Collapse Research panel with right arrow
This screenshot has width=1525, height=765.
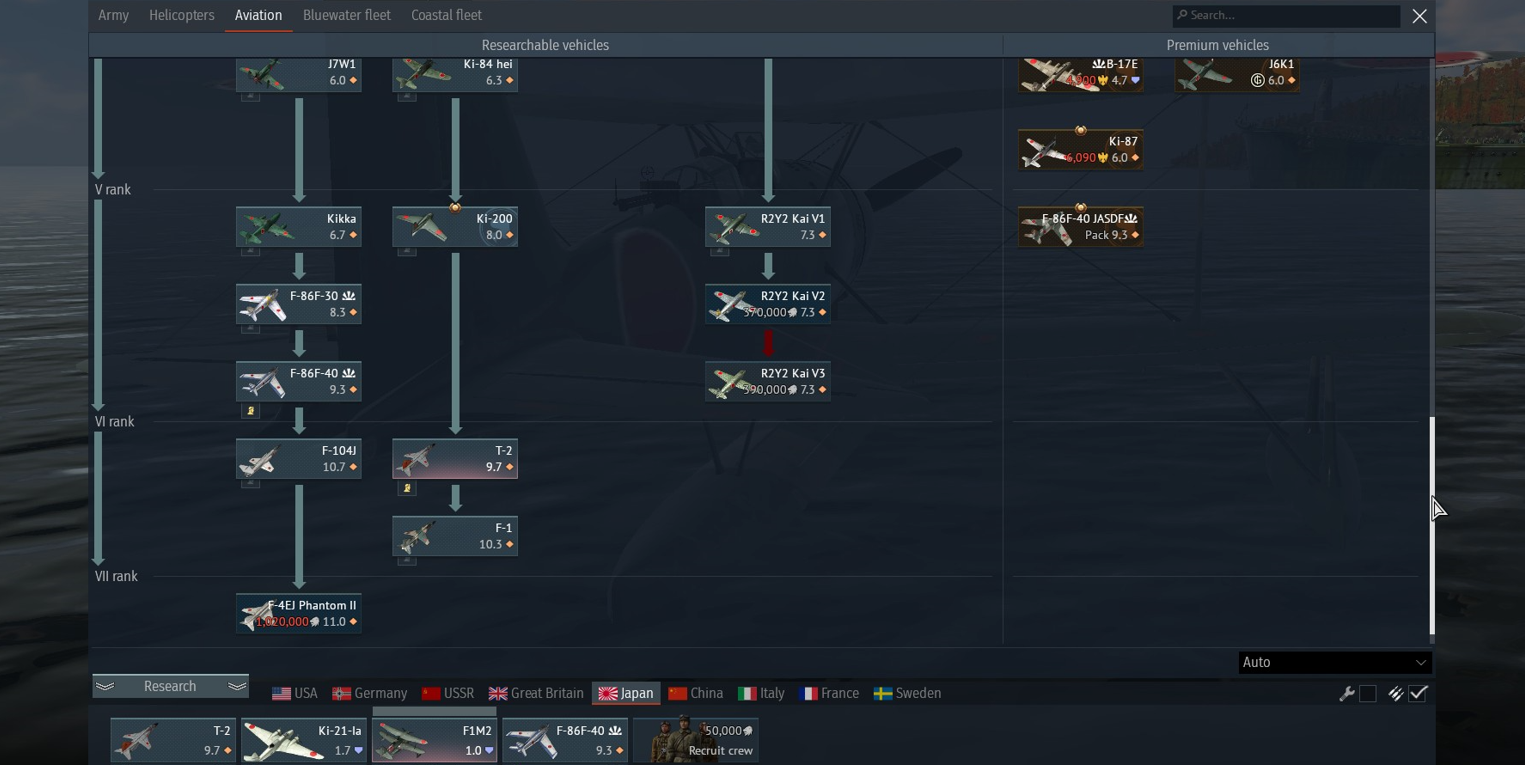(237, 686)
